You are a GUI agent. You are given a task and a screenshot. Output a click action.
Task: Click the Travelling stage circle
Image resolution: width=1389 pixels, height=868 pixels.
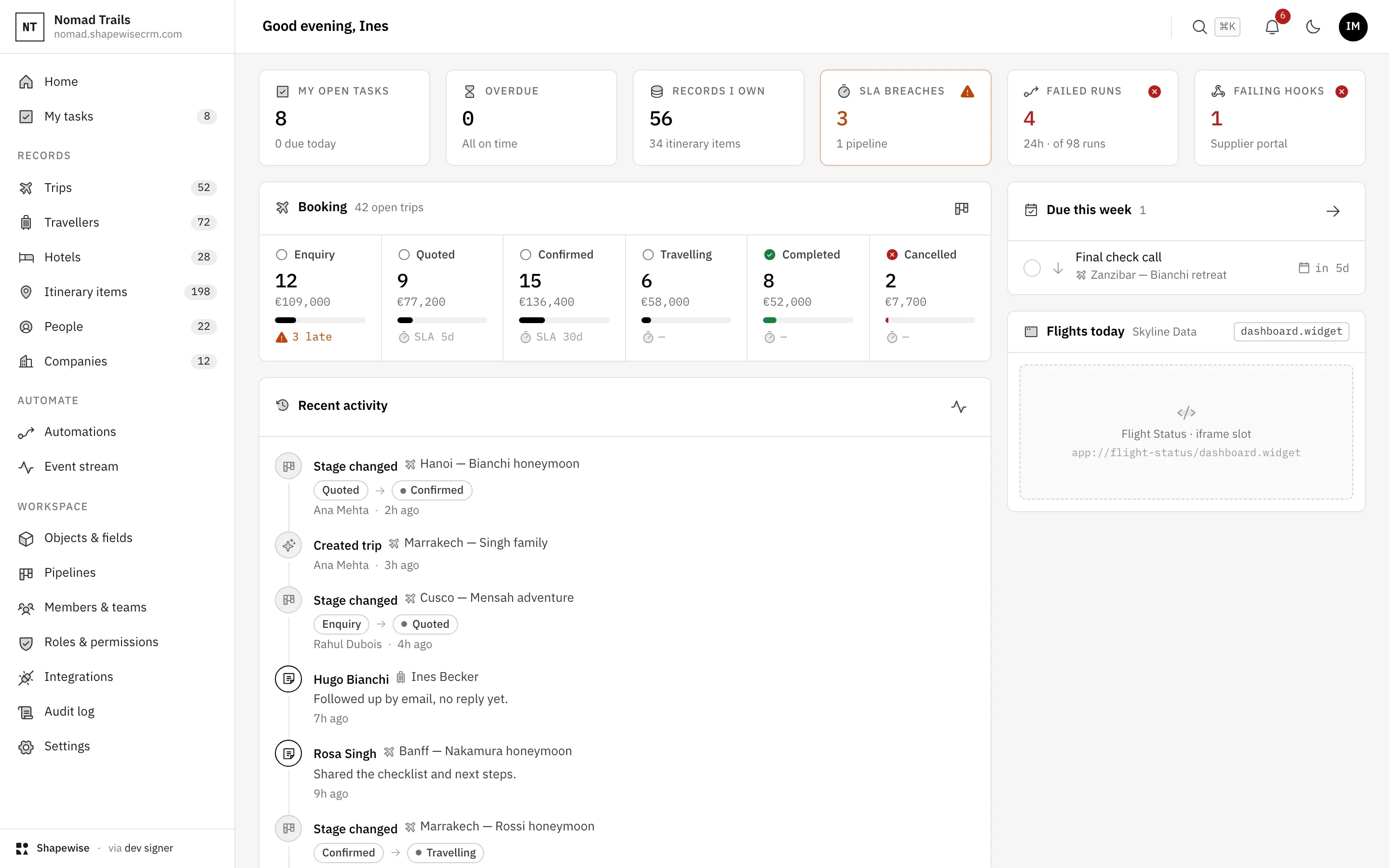(648, 254)
